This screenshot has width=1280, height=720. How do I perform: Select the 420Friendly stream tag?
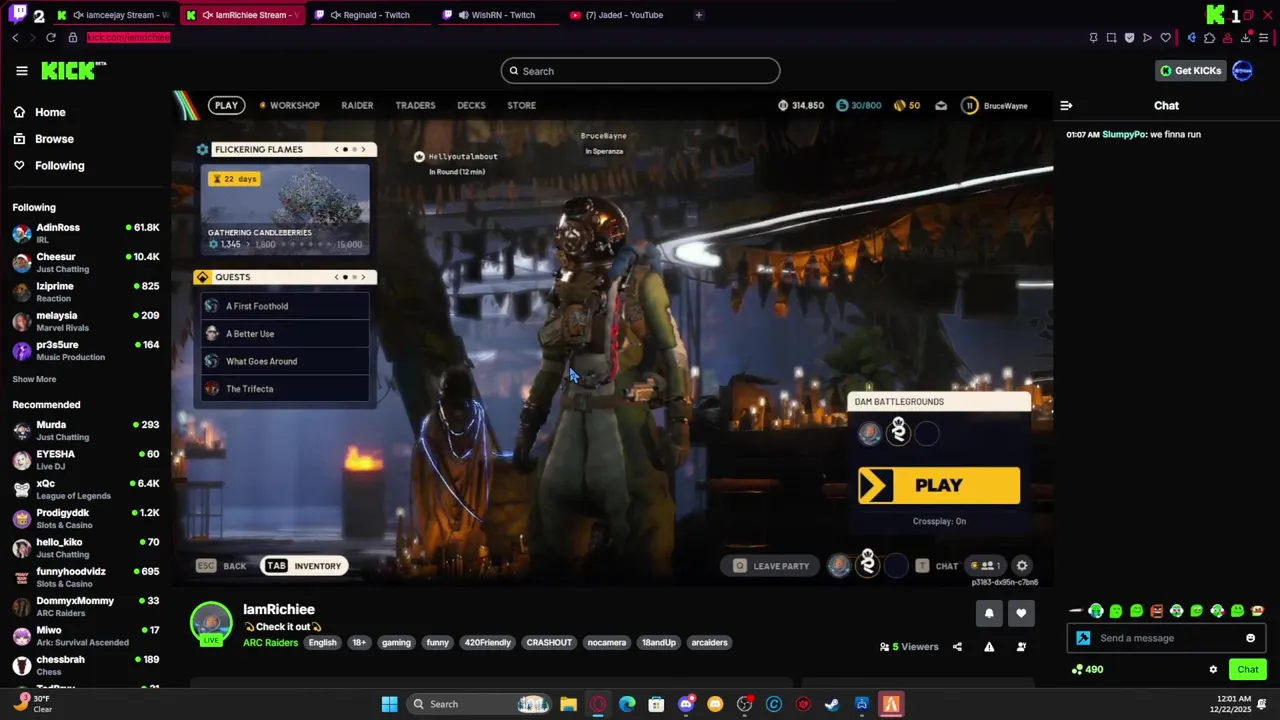tap(487, 642)
